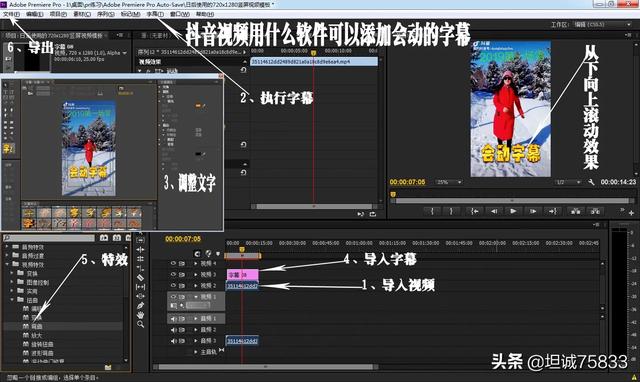Image resolution: width=640 pixels, height=382 pixels.
Task: Click the Mark Out button
Action: click(451, 211)
